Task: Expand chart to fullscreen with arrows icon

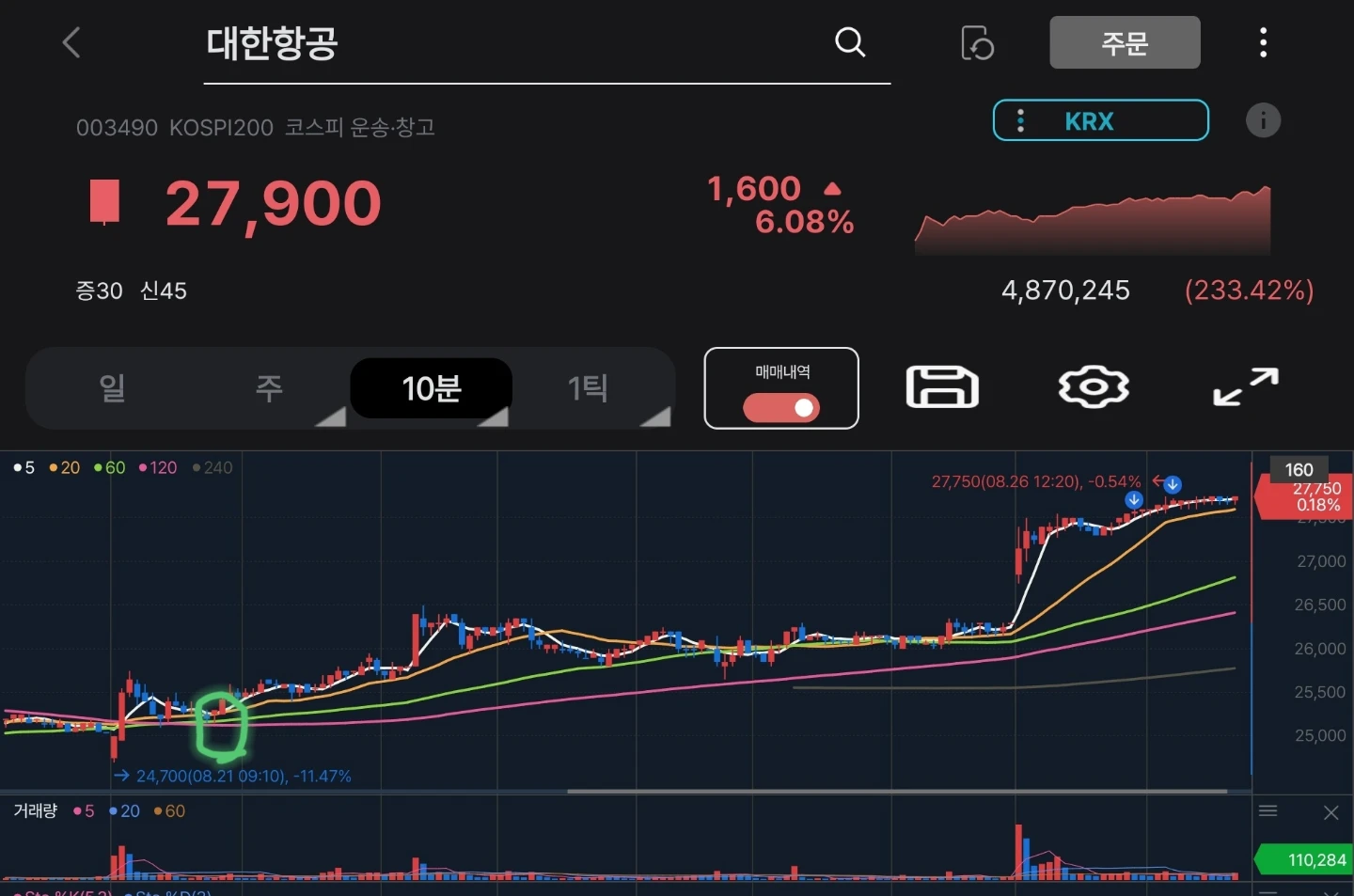Action: pyautogui.click(x=1246, y=387)
